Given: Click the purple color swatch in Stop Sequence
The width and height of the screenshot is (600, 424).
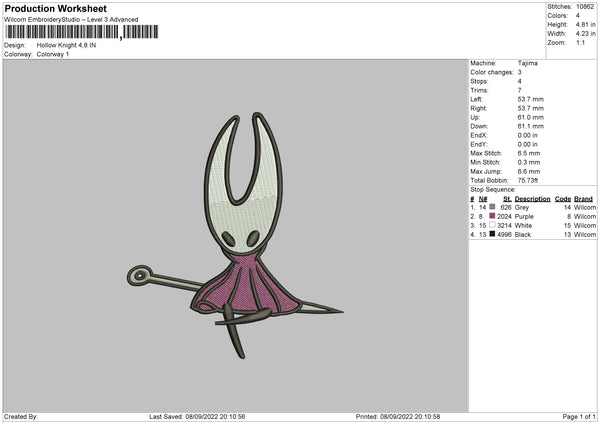Looking at the screenshot, I should (492, 216).
